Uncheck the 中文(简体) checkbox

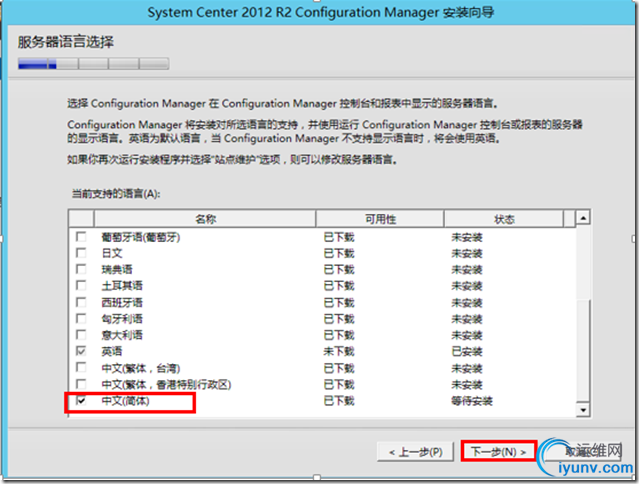coord(81,400)
